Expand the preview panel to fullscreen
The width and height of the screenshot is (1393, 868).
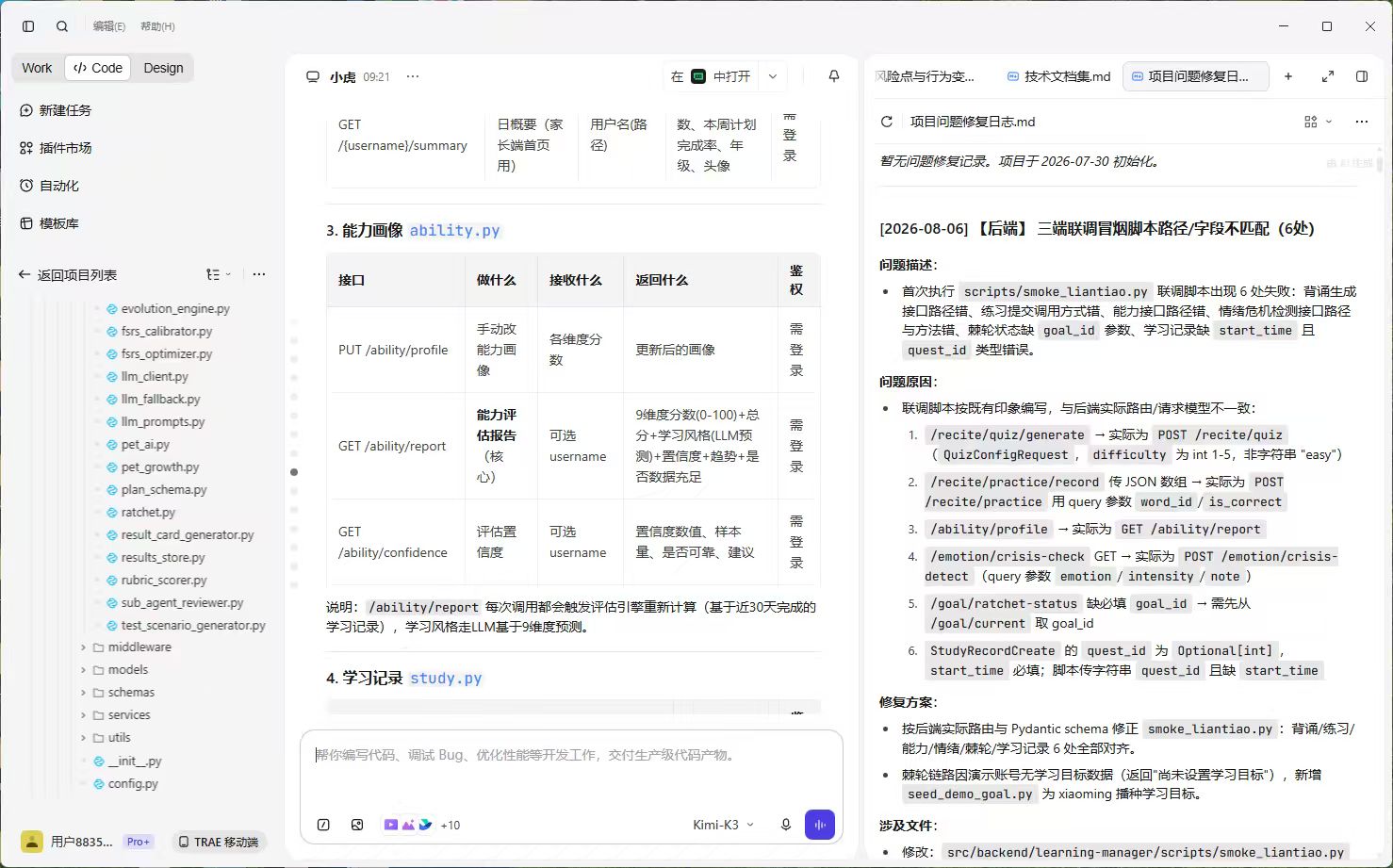(1328, 76)
